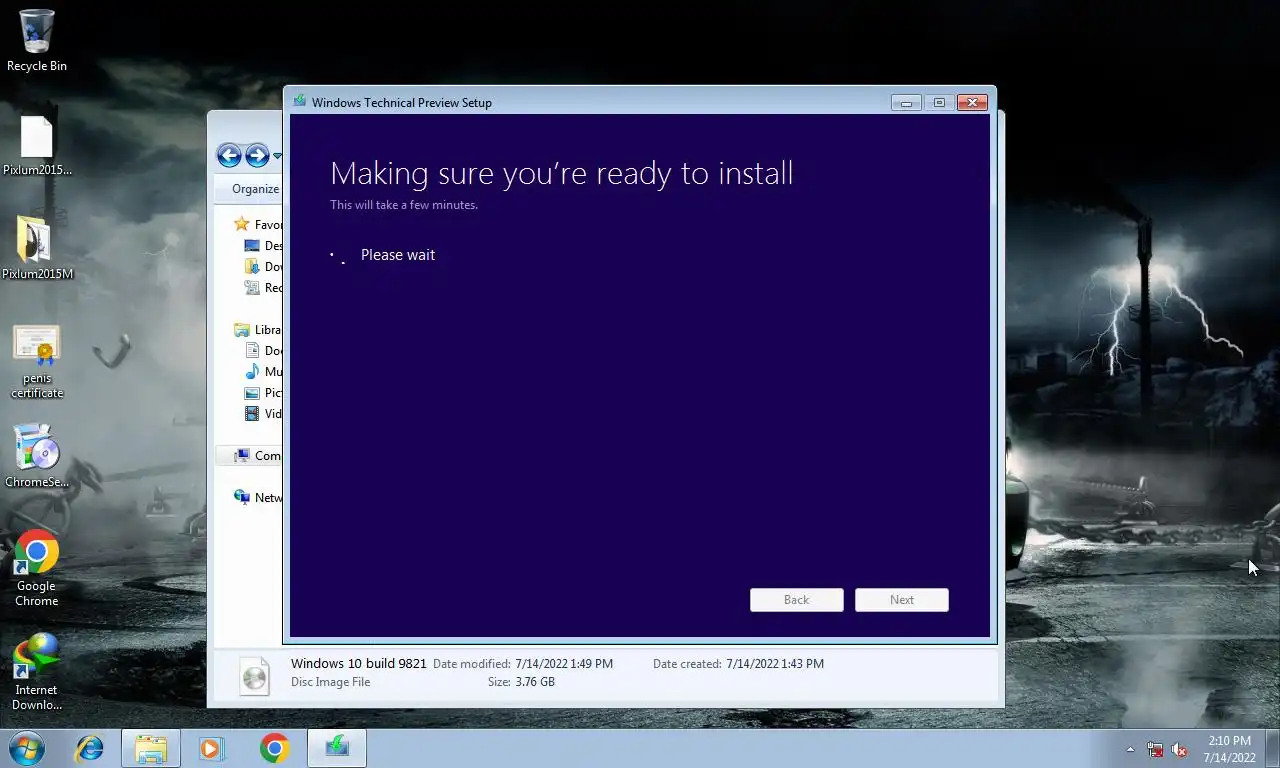Image resolution: width=1280 pixels, height=768 pixels.
Task: Click the 'Size: 3.76 GB' detail
Action: click(521, 682)
